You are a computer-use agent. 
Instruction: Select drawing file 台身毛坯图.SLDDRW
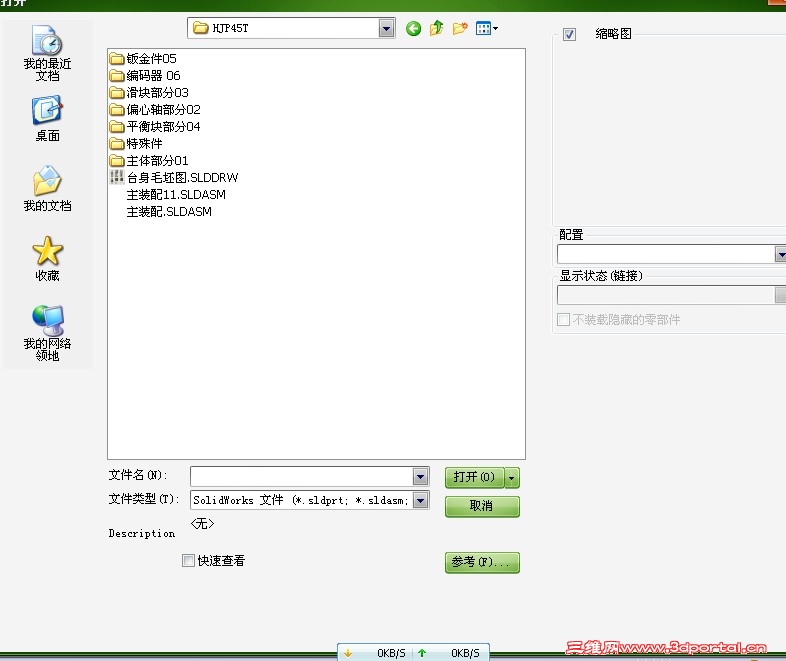pyautogui.click(x=174, y=177)
